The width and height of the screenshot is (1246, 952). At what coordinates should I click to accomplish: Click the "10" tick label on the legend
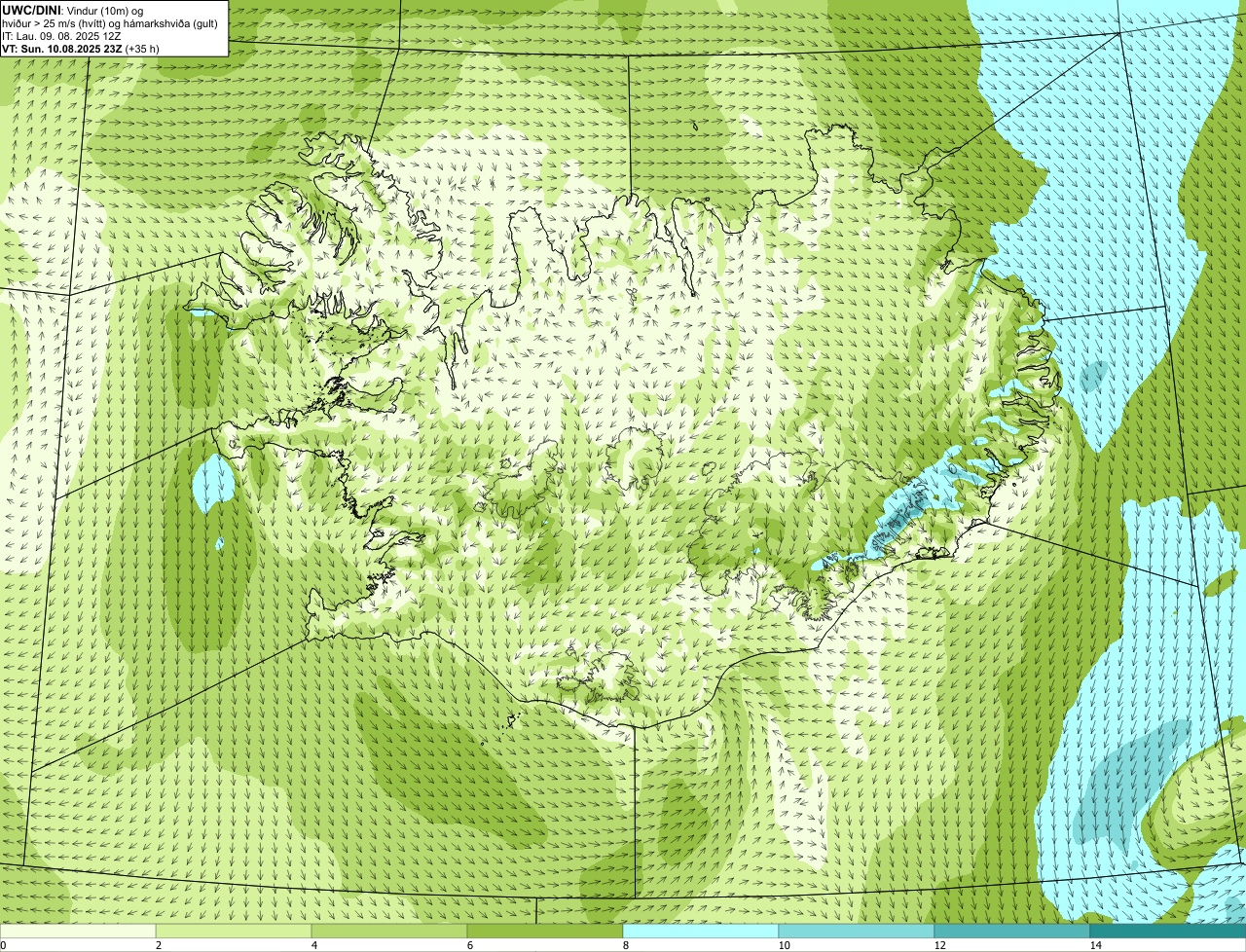(x=783, y=945)
